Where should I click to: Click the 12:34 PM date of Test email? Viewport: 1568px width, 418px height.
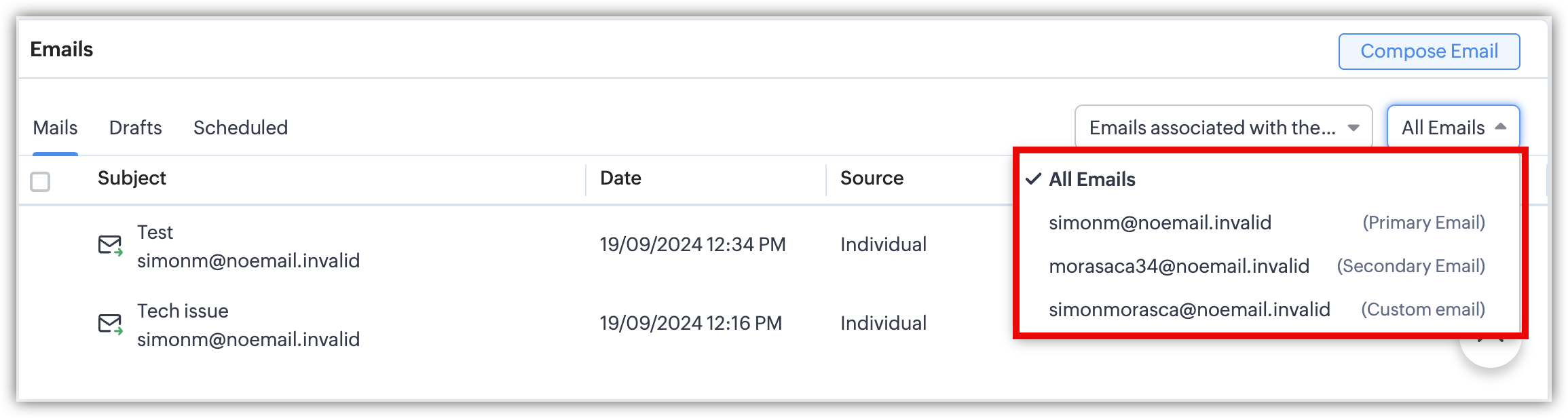click(x=692, y=245)
